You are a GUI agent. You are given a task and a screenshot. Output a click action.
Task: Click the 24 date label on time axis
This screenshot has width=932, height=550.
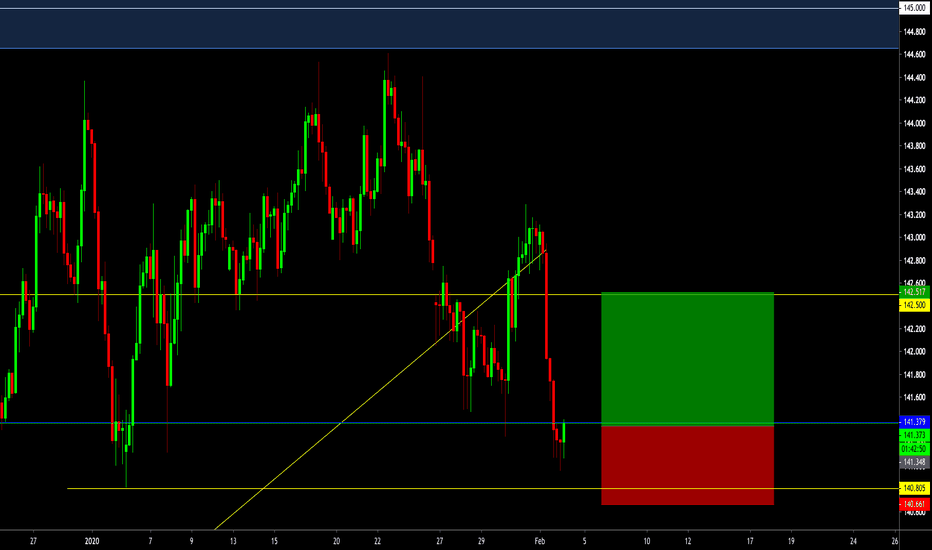[x=854, y=541]
